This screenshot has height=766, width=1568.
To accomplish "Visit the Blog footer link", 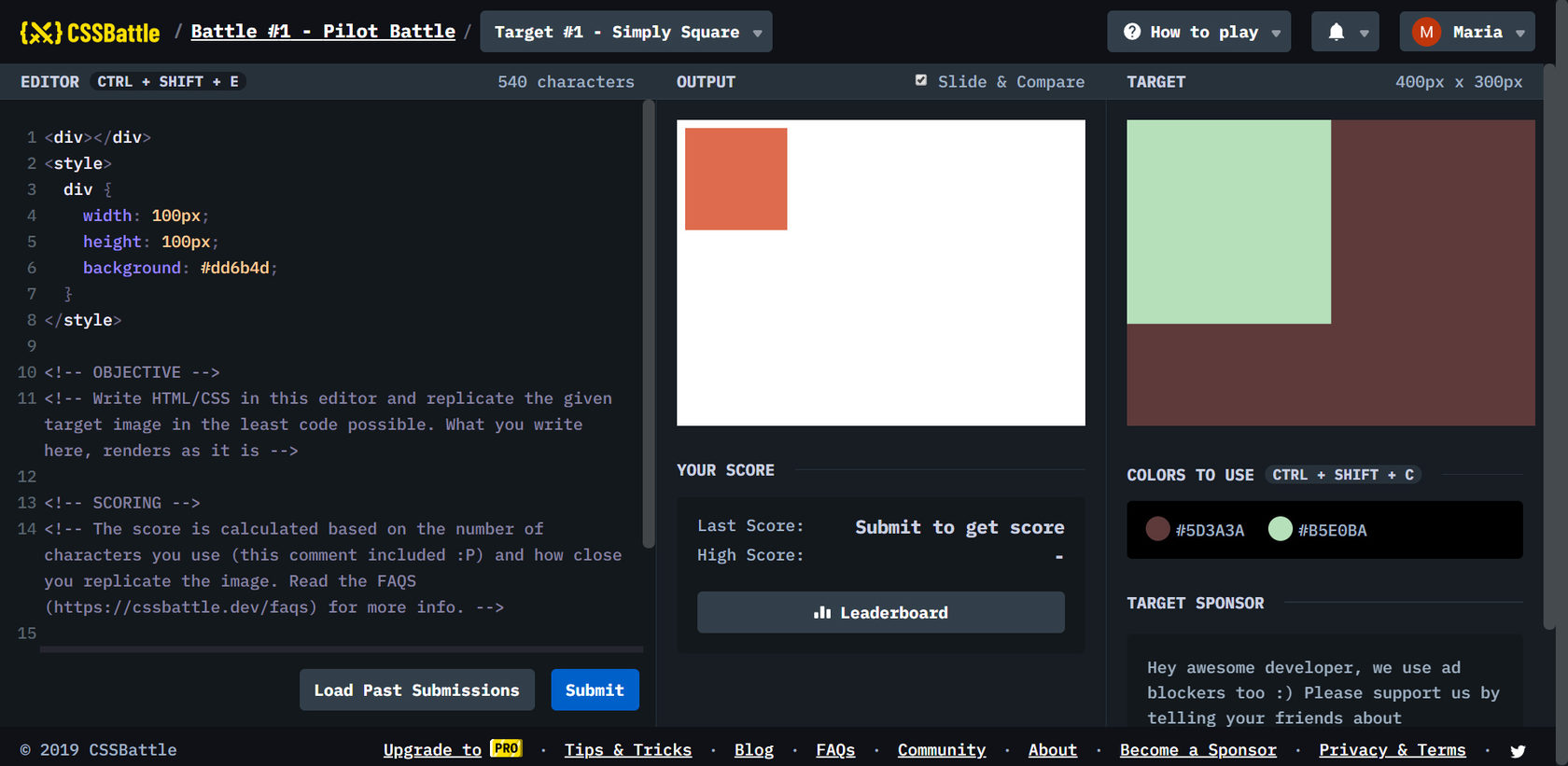I will coord(754,750).
